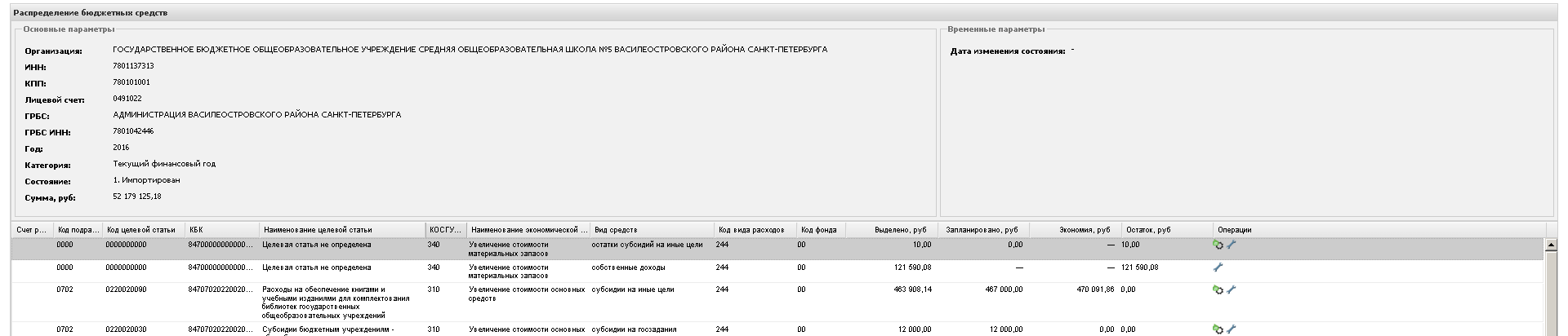
Task: Sort by the Экономия, руб column header
Action: pos(1076,230)
